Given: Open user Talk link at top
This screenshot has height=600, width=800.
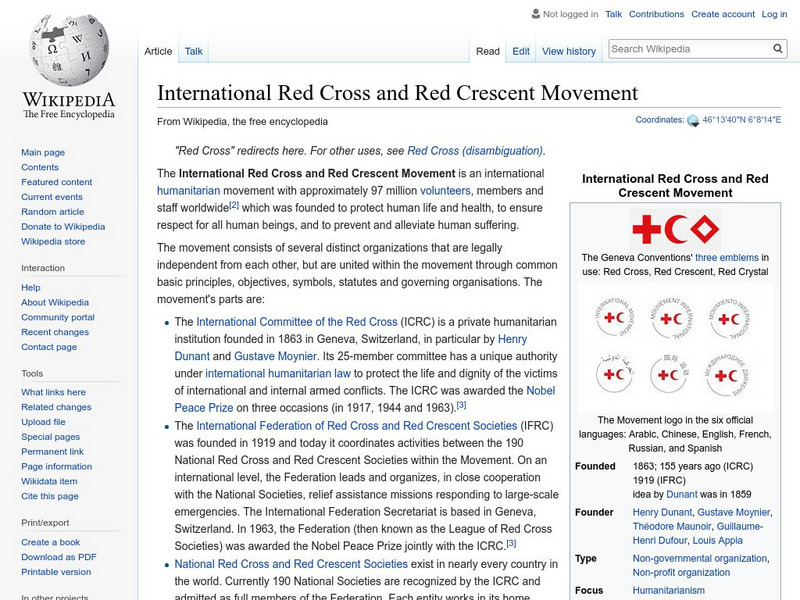Looking at the screenshot, I should click(x=613, y=14).
